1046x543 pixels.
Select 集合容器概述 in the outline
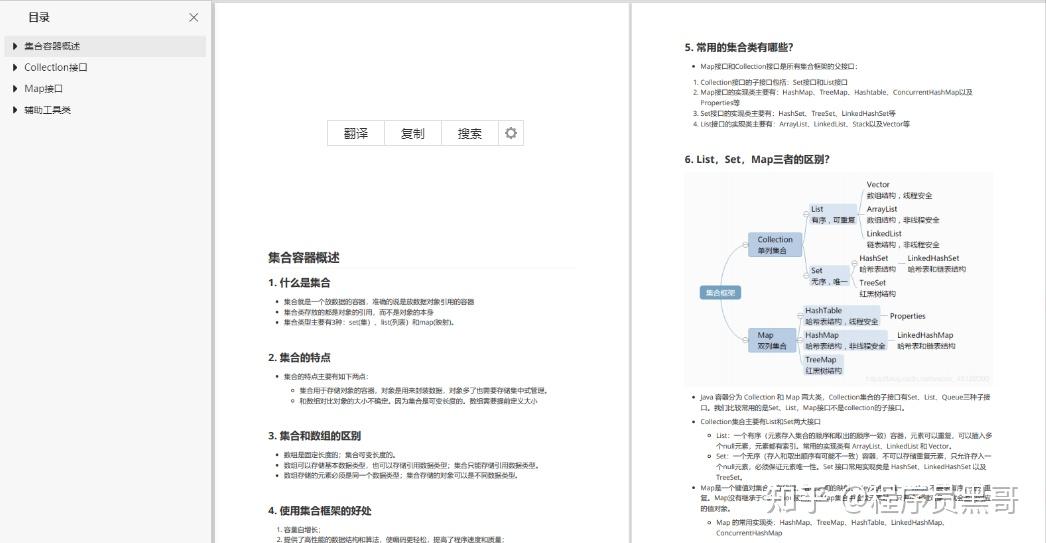coord(52,46)
